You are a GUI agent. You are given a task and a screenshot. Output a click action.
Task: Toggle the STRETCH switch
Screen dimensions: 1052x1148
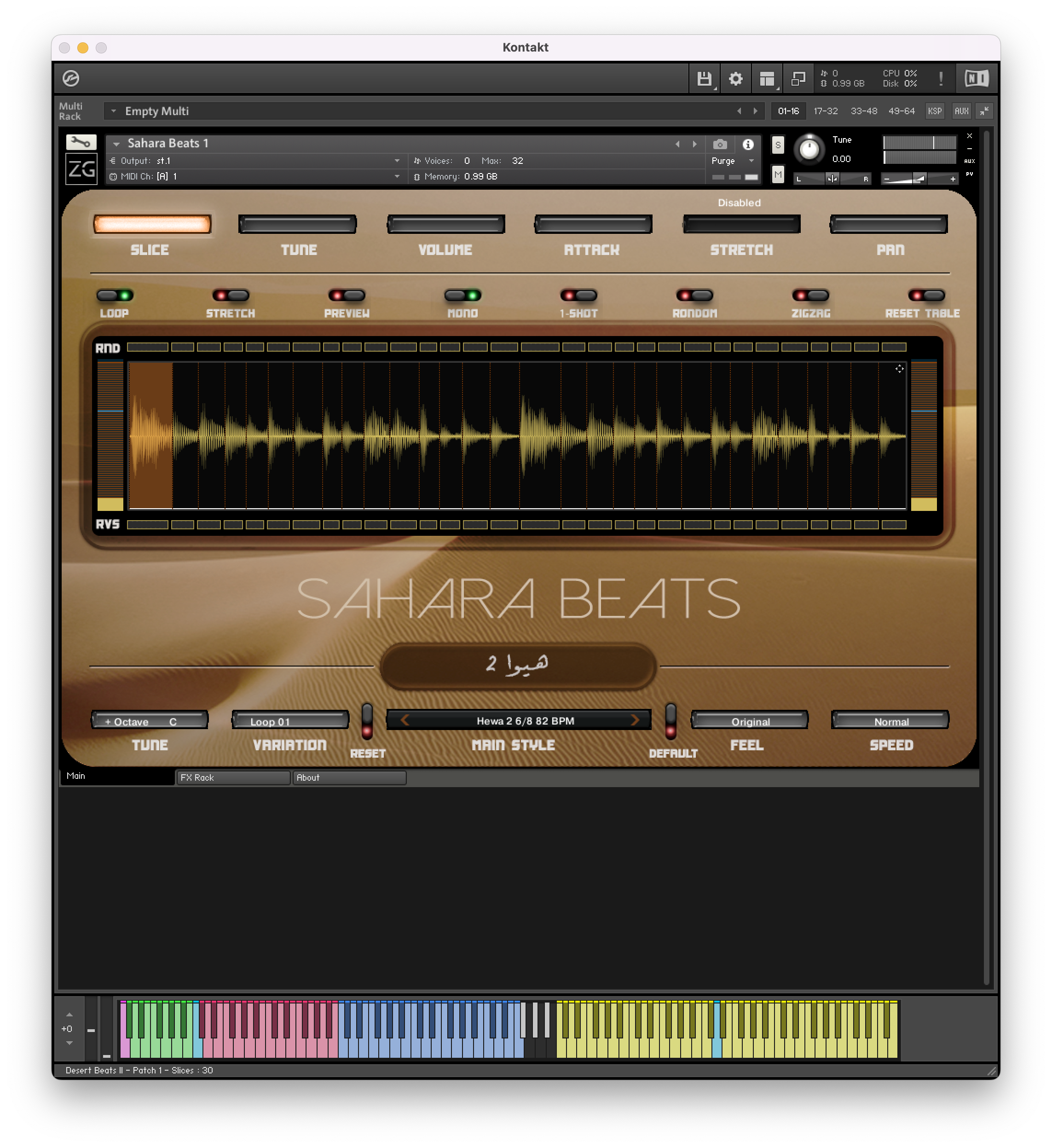point(231,296)
